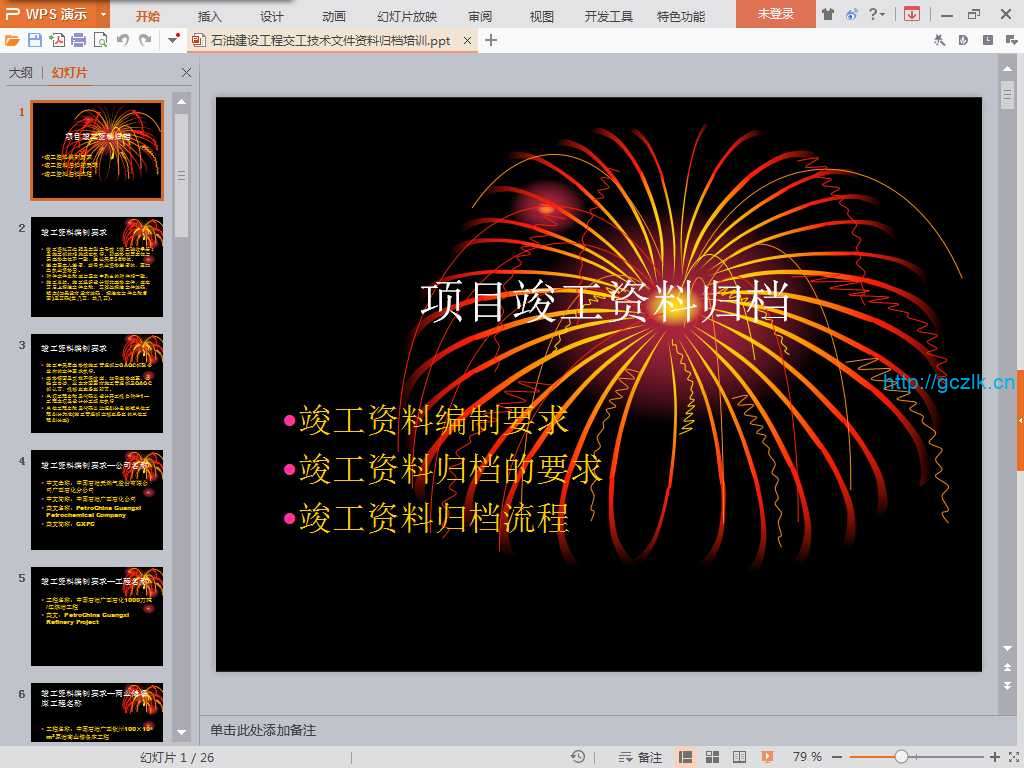
Task: Open the WPS 演示 application menu dropdown
Action: [104, 14]
